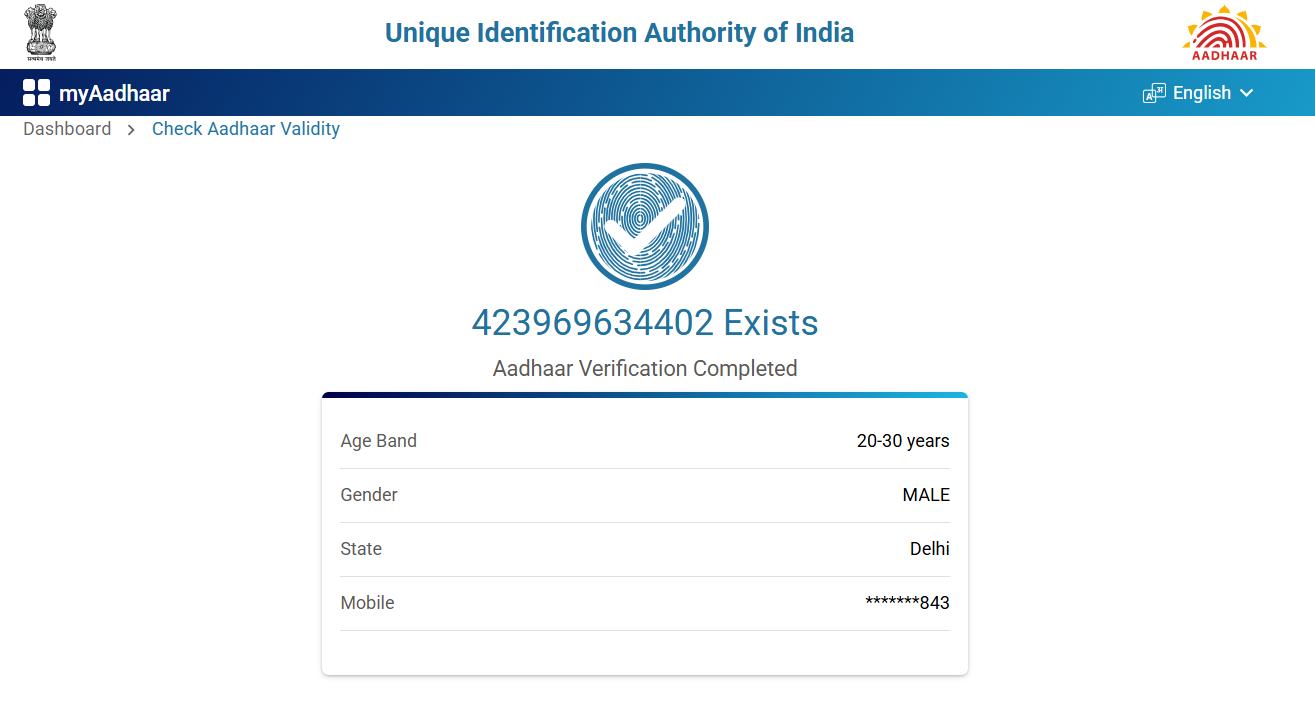The width and height of the screenshot is (1315, 723).
Task: Select the 423969634402 Exists heading
Action: click(645, 323)
